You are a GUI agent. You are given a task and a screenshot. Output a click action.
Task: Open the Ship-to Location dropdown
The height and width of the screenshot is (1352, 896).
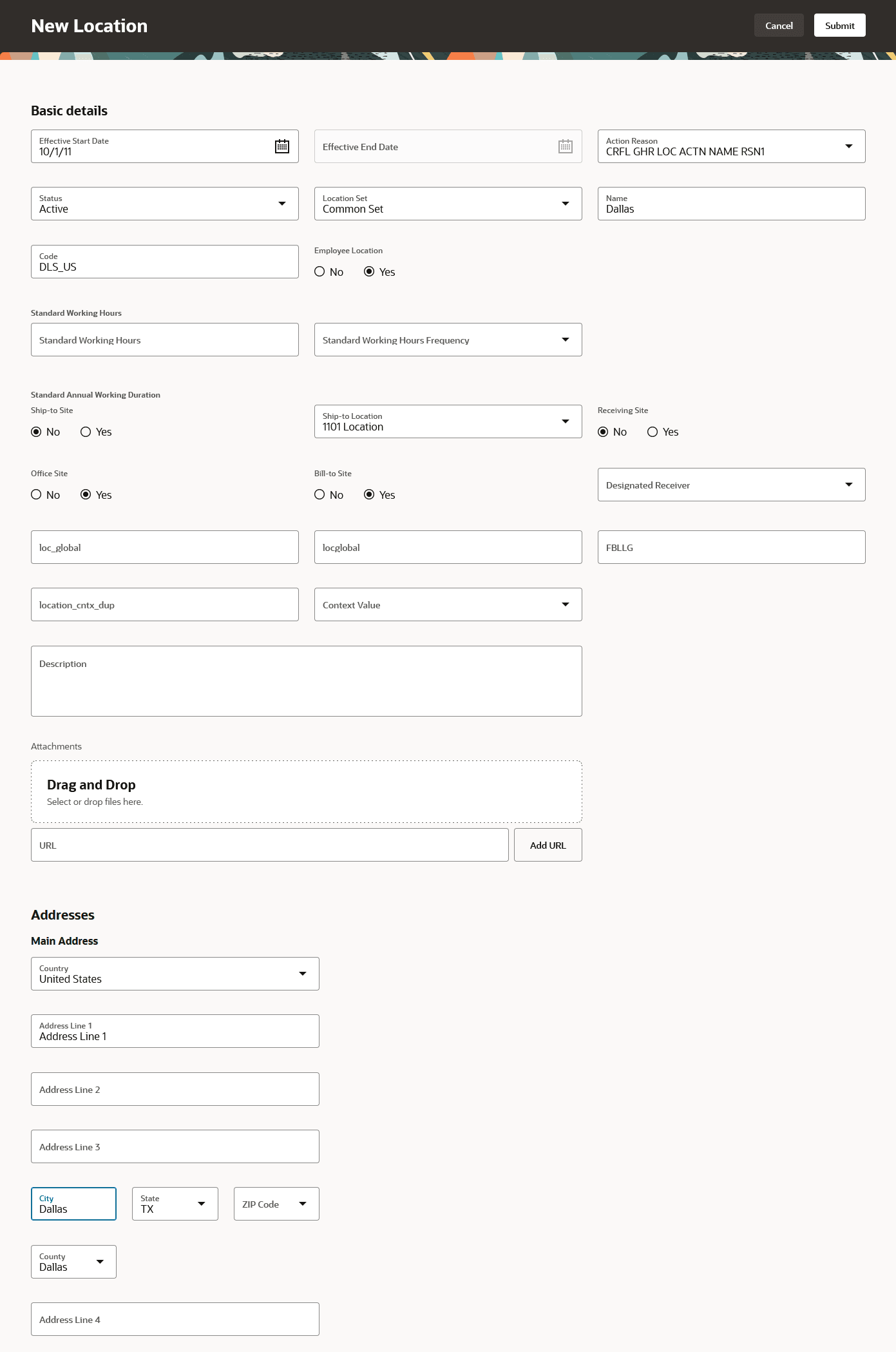click(565, 421)
